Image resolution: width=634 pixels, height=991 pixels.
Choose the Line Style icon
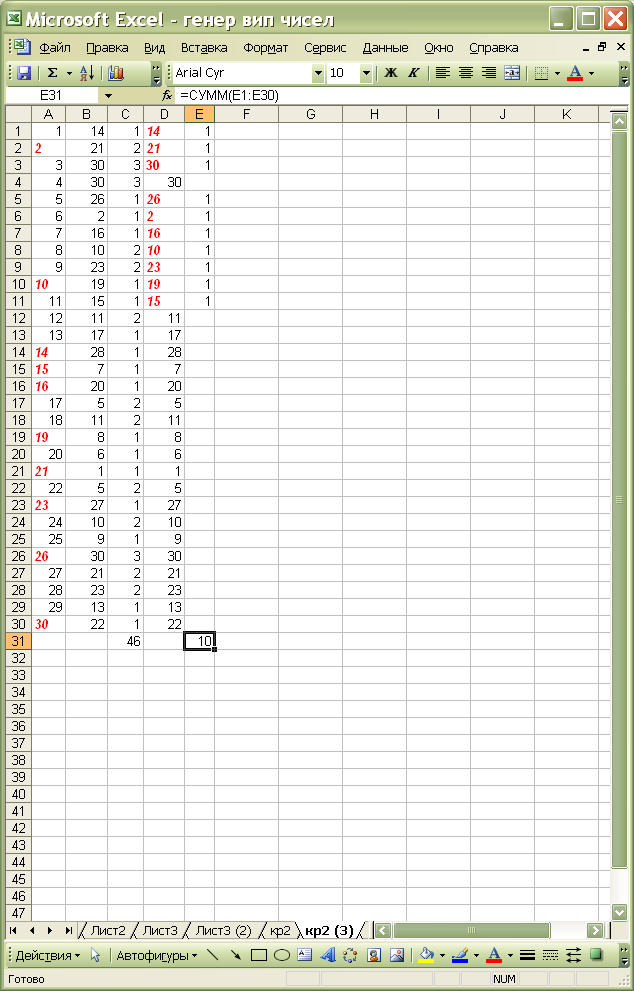click(x=528, y=955)
